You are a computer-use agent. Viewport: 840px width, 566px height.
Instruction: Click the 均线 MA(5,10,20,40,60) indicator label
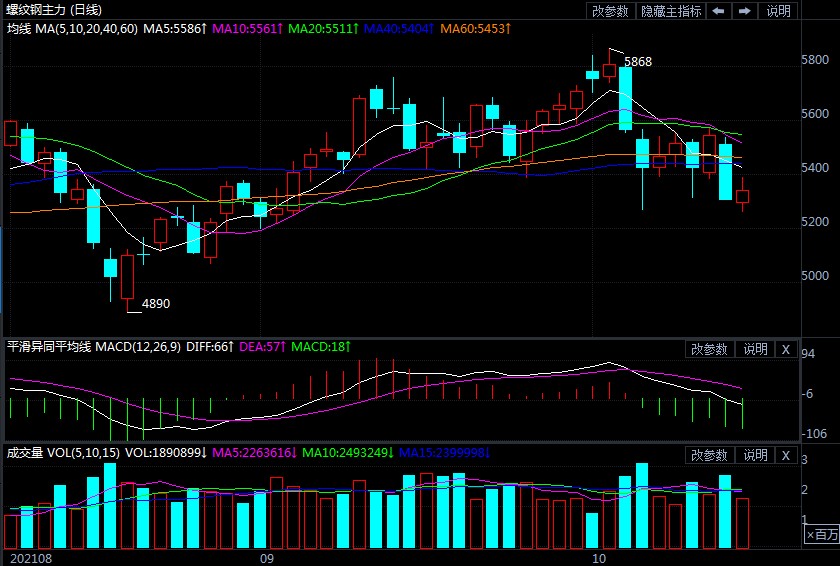tap(72, 29)
